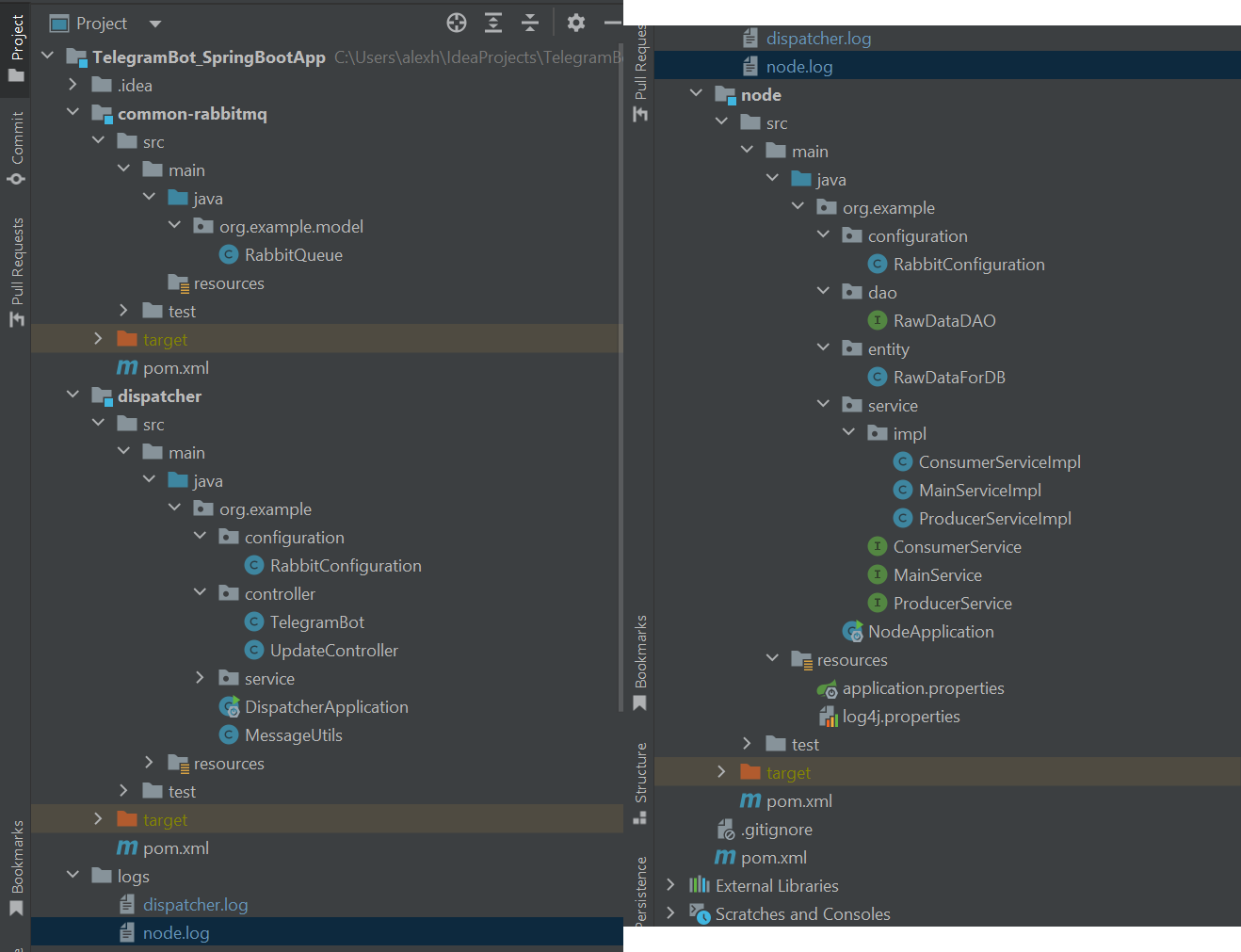Viewport: 1241px width, 952px height.
Task: Switch to the Project tool window tab
Action: coord(16,47)
